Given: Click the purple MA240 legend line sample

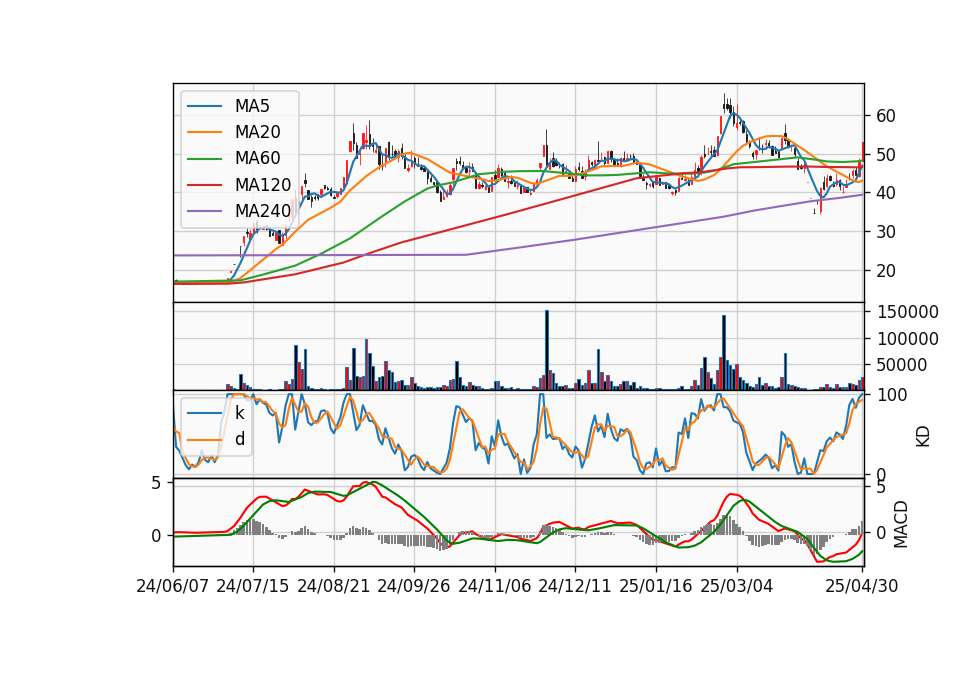Looking at the screenshot, I should 204,211.
